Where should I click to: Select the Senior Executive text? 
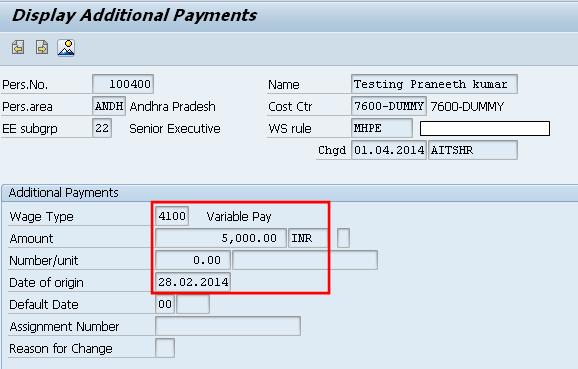click(175, 129)
